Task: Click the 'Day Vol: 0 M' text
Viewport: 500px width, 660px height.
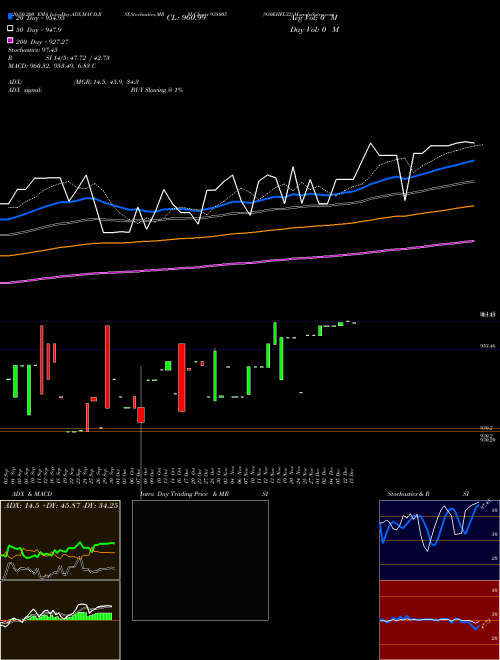Action: (314, 29)
